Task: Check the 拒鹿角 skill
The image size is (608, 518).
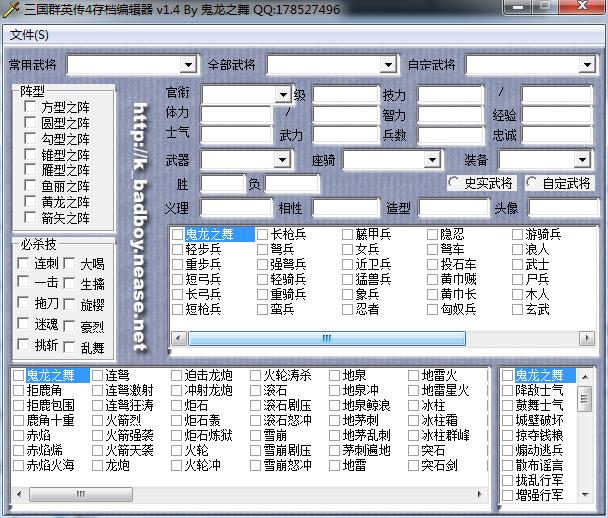Action: coord(18,390)
